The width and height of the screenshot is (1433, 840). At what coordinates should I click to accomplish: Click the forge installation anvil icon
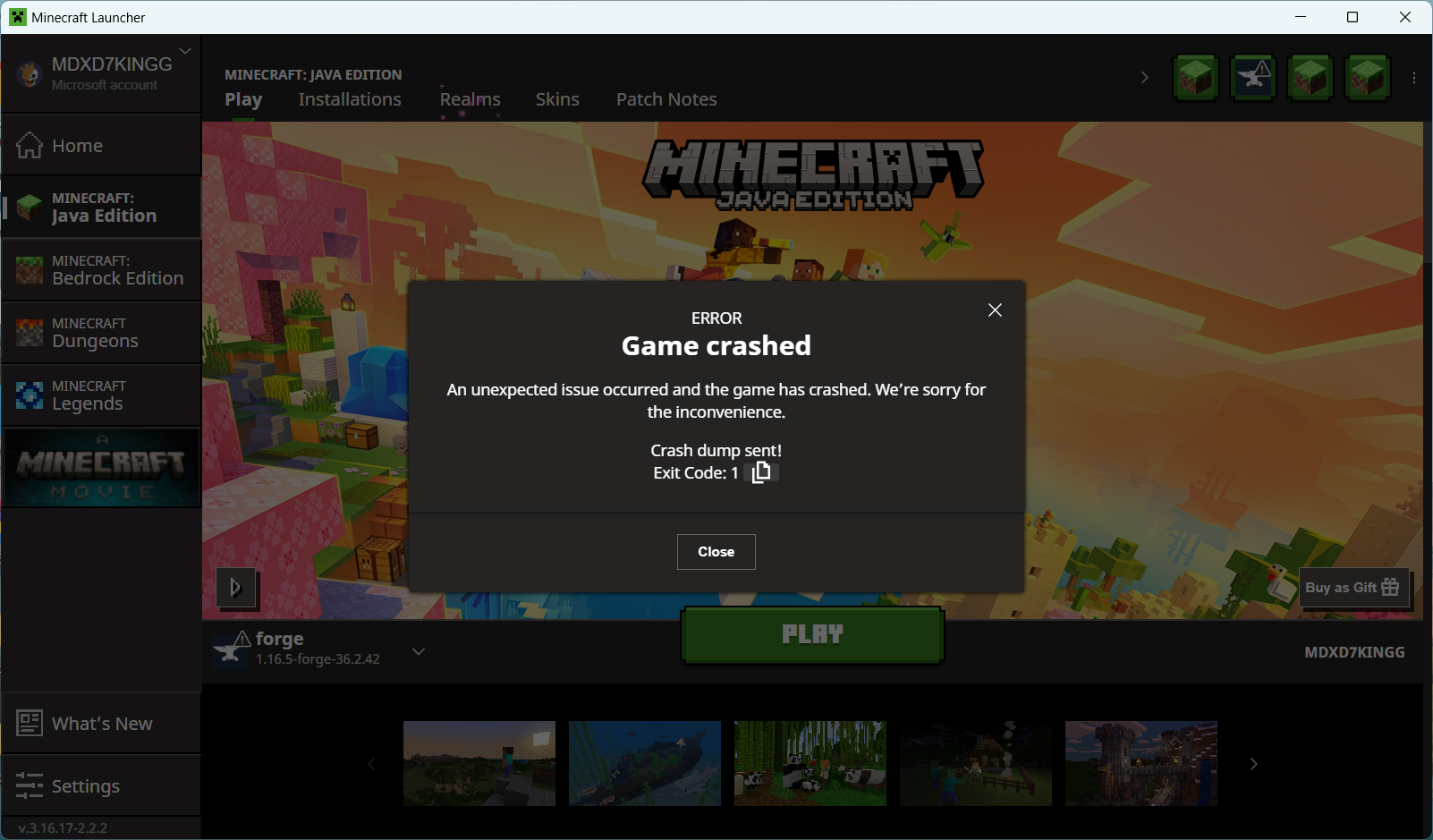(232, 649)
